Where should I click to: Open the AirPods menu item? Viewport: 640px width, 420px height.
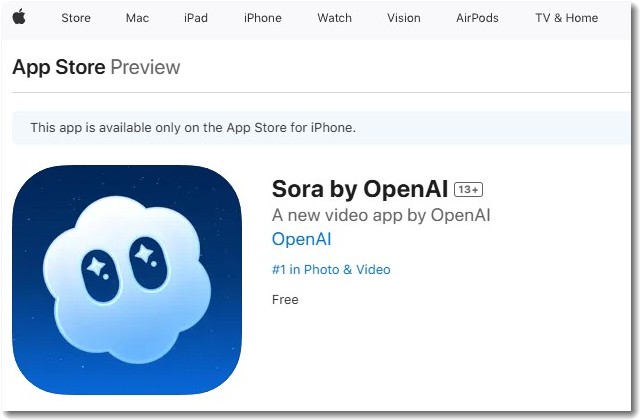(477, 18)
